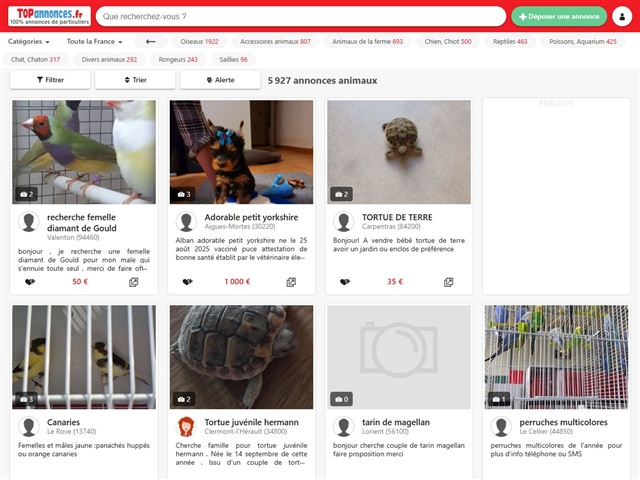The height and width of the screenshot is (480, 640).
Task: Open the Tortue juvénile hermann title
Action: (x=251, y=422)
